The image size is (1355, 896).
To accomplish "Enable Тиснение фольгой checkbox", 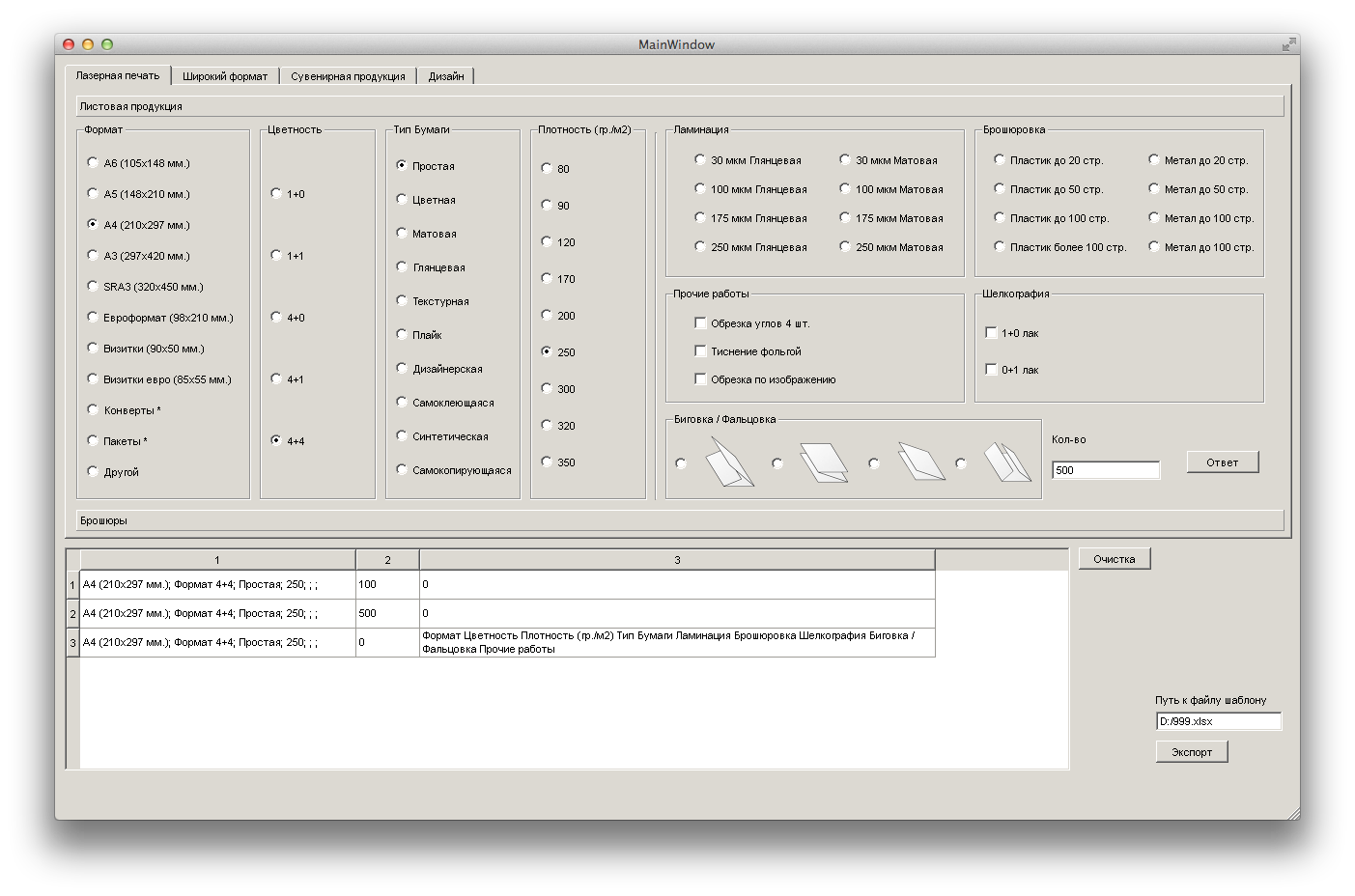I will tap(748, 351).
